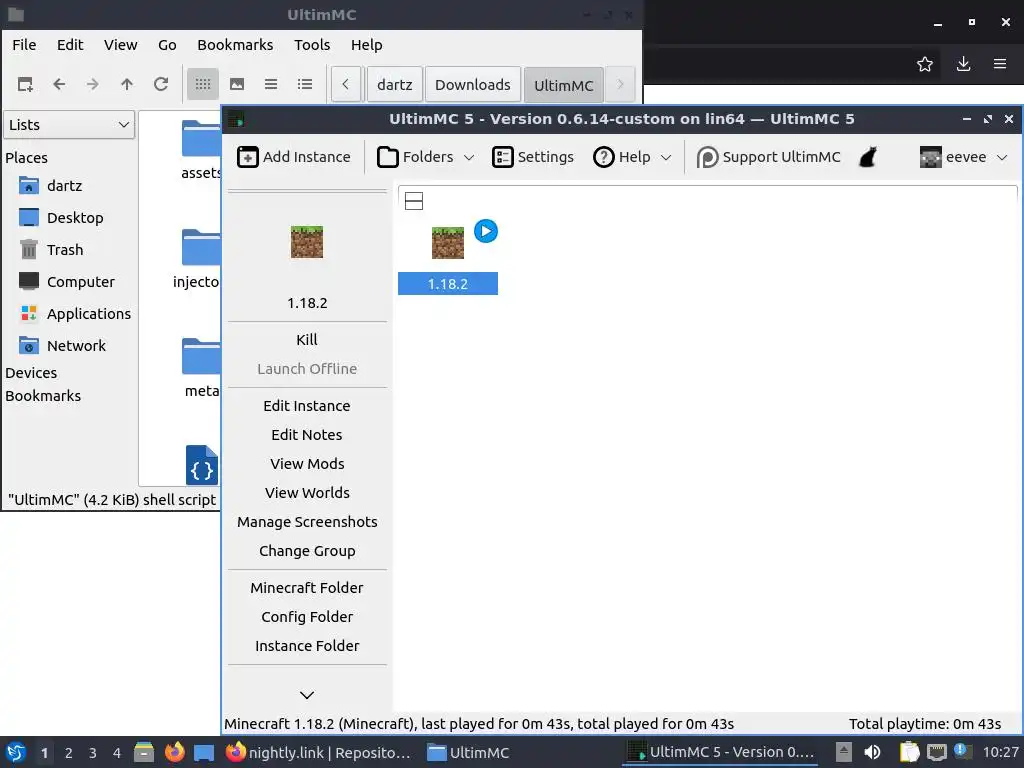Click View Worlds
1024x768 pixels.
(307, 493)
